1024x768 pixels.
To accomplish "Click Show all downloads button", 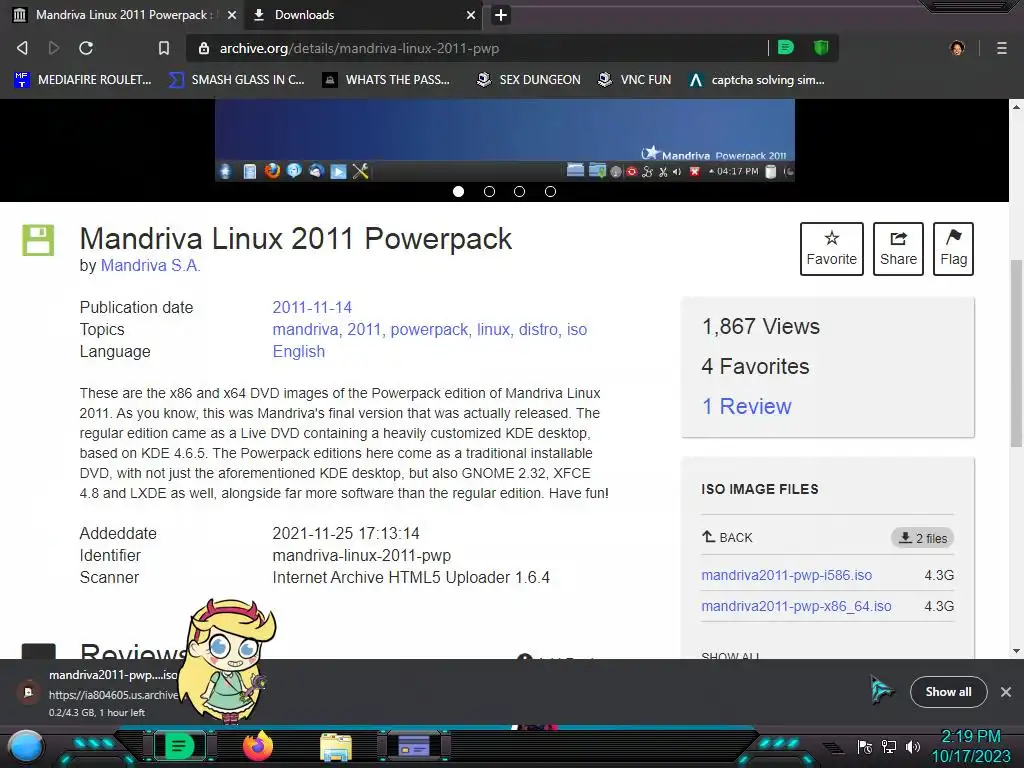I will (x=948, y=692).
